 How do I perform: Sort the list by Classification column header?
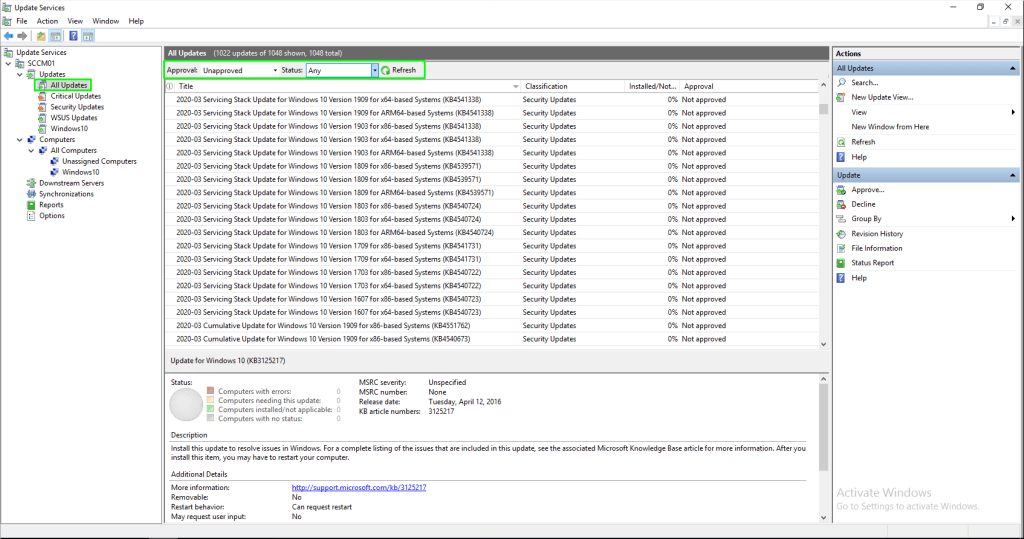point(570,87)
